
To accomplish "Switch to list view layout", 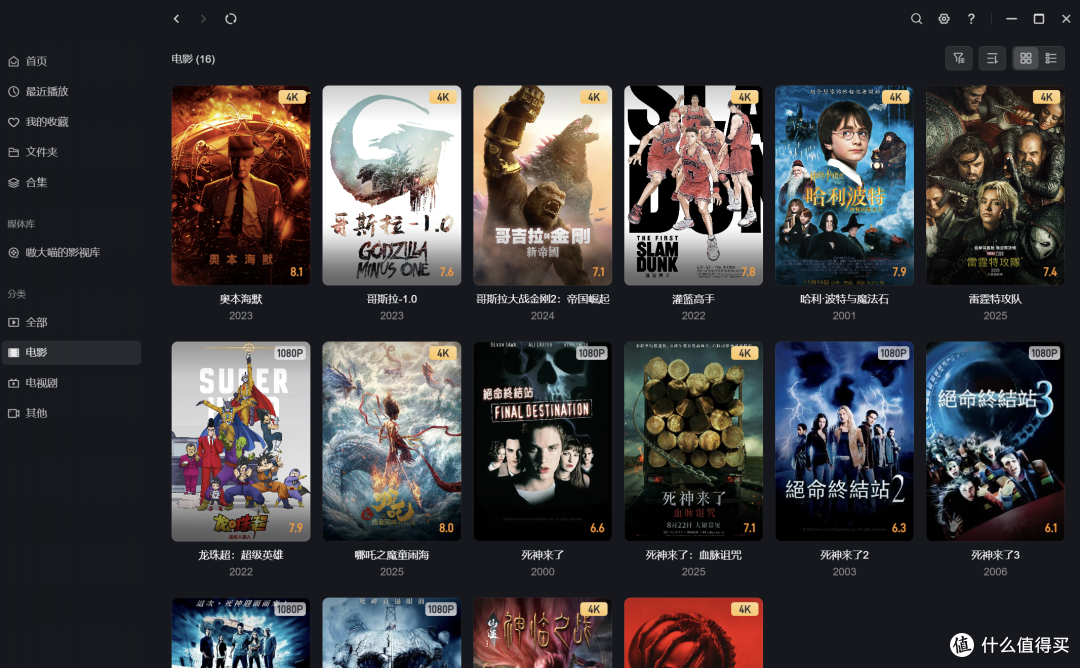I will (1051, 59).
